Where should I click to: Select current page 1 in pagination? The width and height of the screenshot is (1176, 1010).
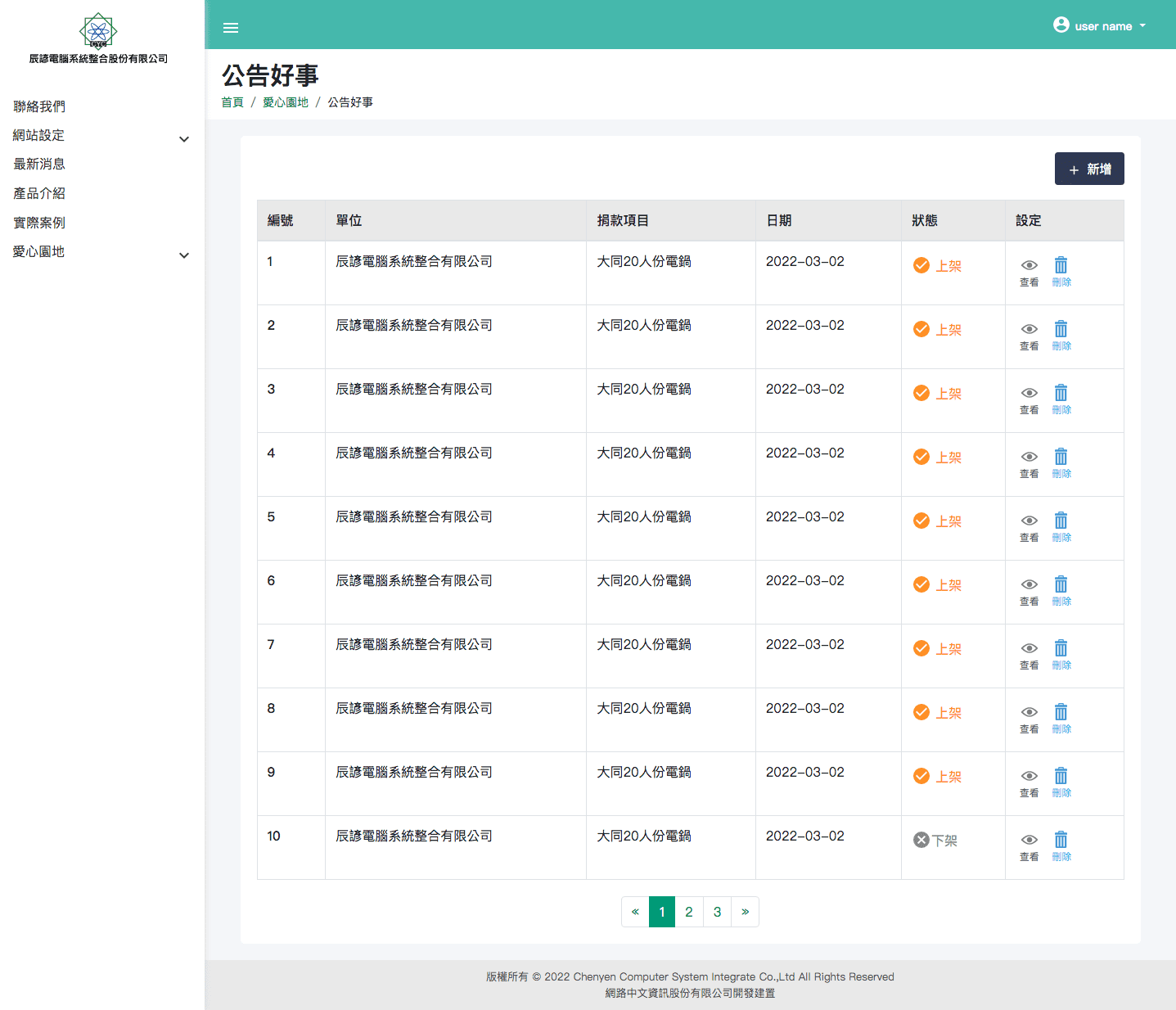pyautogui.click(x=662, y=912)
